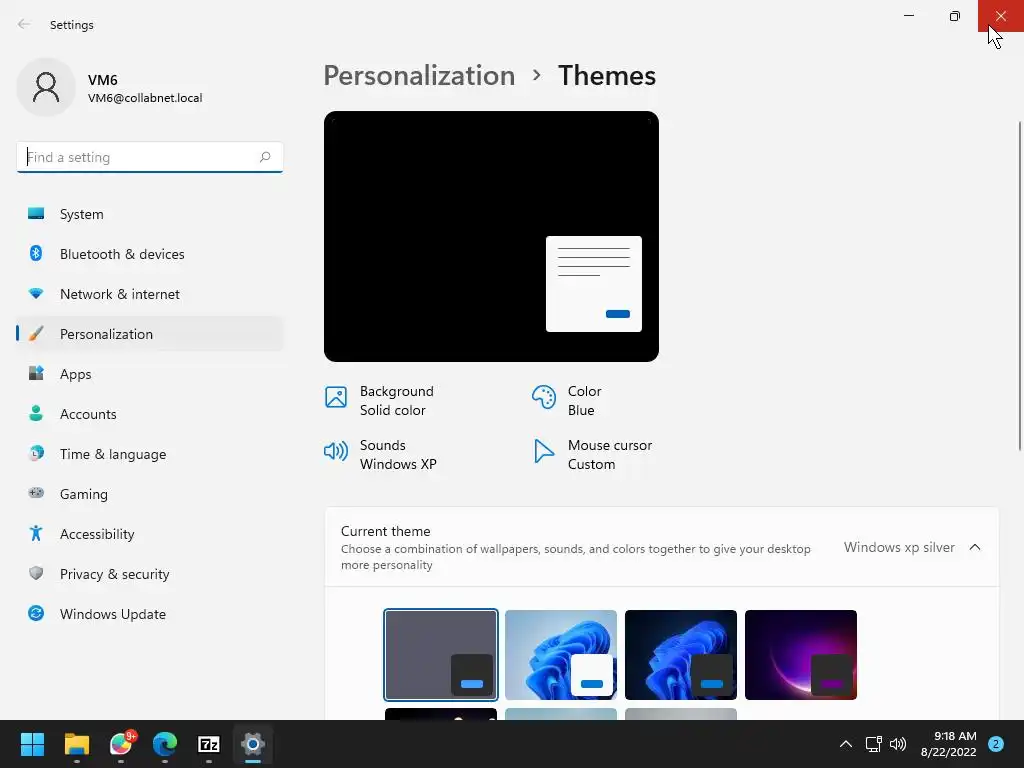The image size is (1024, 768).
Task: Open Accessibility settings
Action: coord(150,534)
